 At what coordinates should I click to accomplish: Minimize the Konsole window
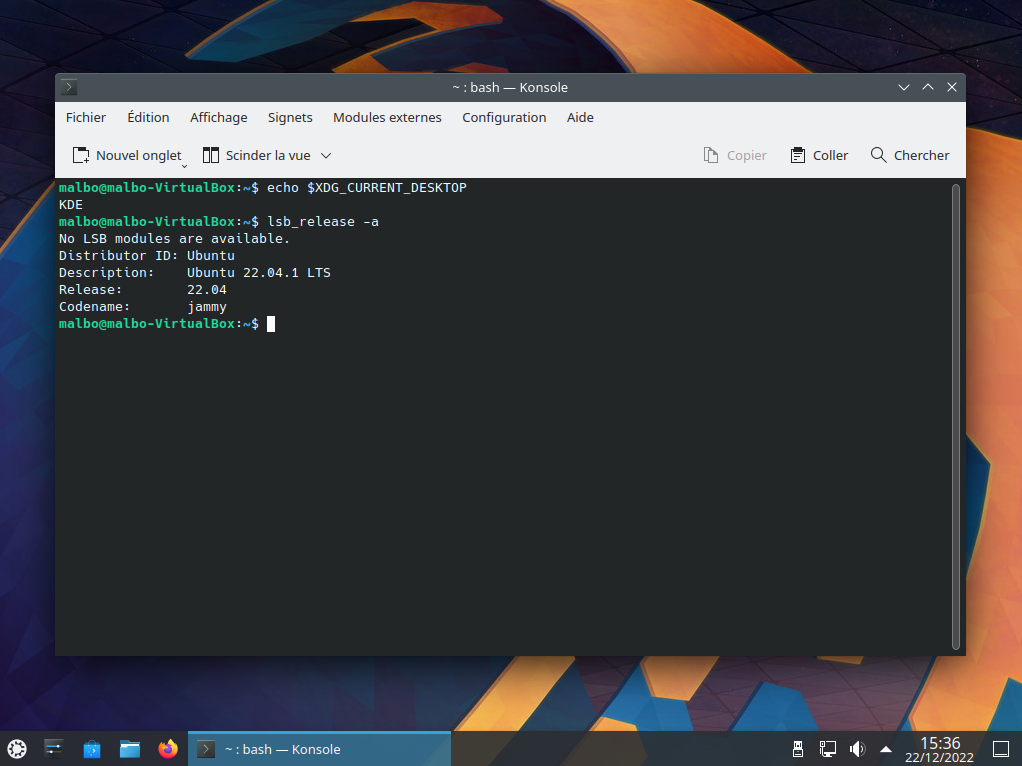click(903, 87)
